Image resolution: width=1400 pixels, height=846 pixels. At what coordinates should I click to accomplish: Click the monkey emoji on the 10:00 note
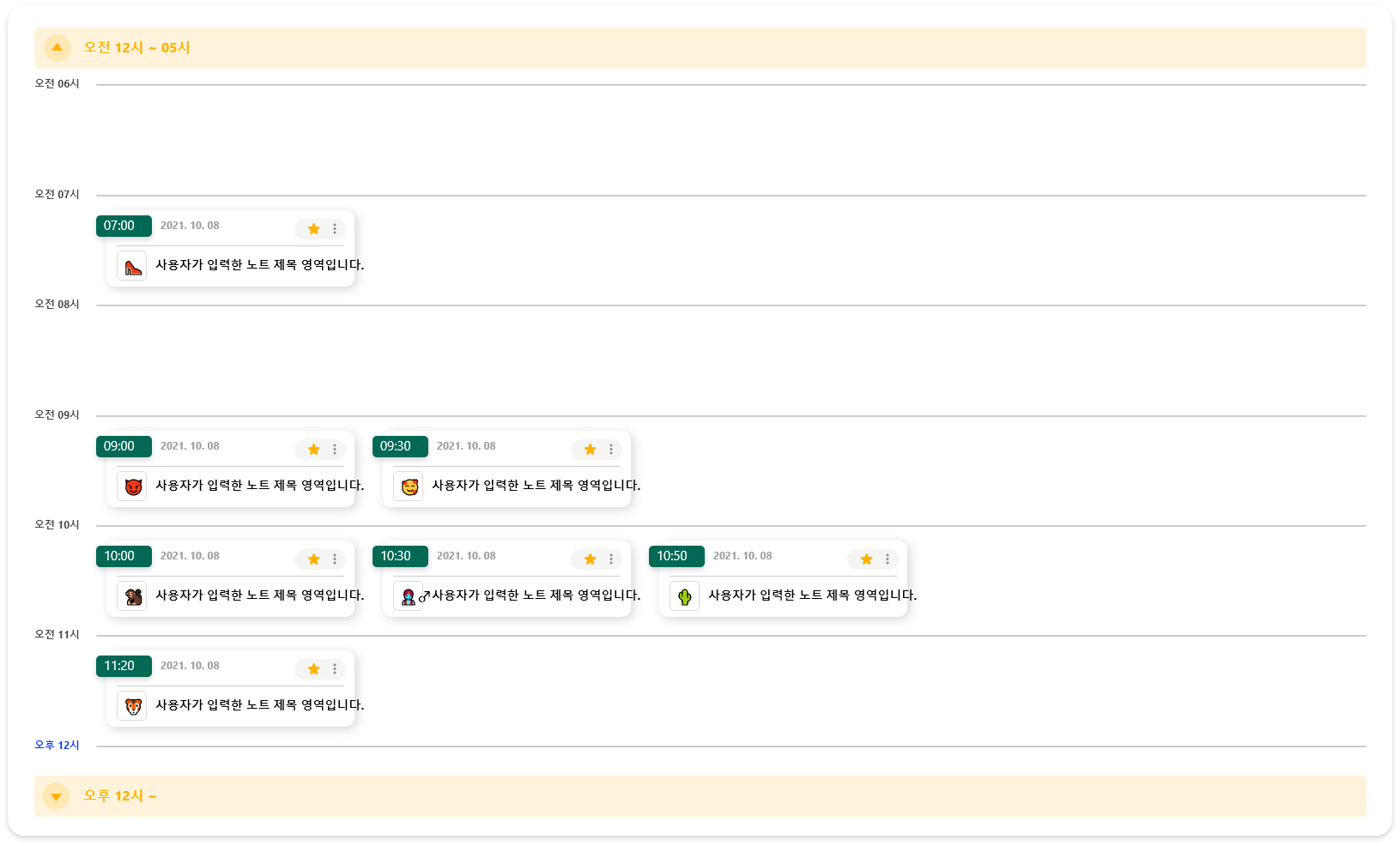tap(132, 596)
